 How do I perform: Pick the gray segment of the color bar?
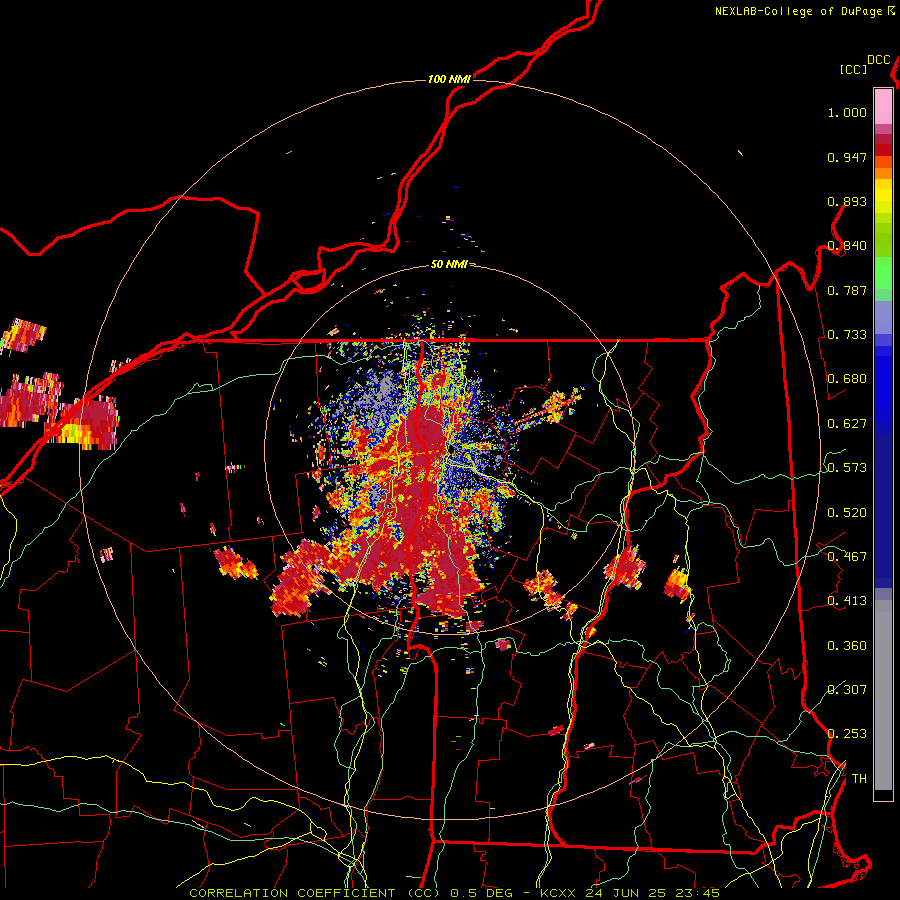(883, 695)
